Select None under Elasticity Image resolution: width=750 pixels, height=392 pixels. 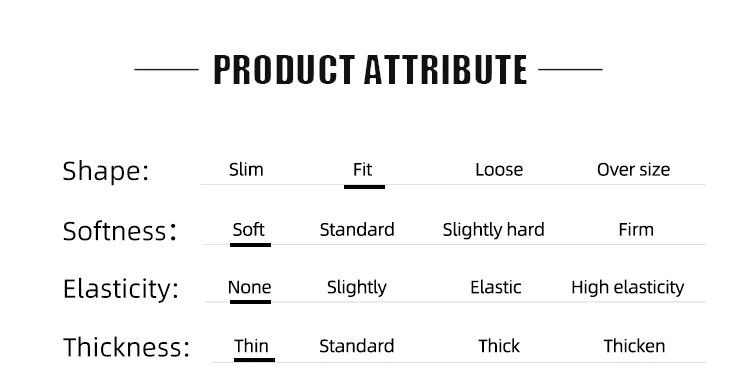250,287
